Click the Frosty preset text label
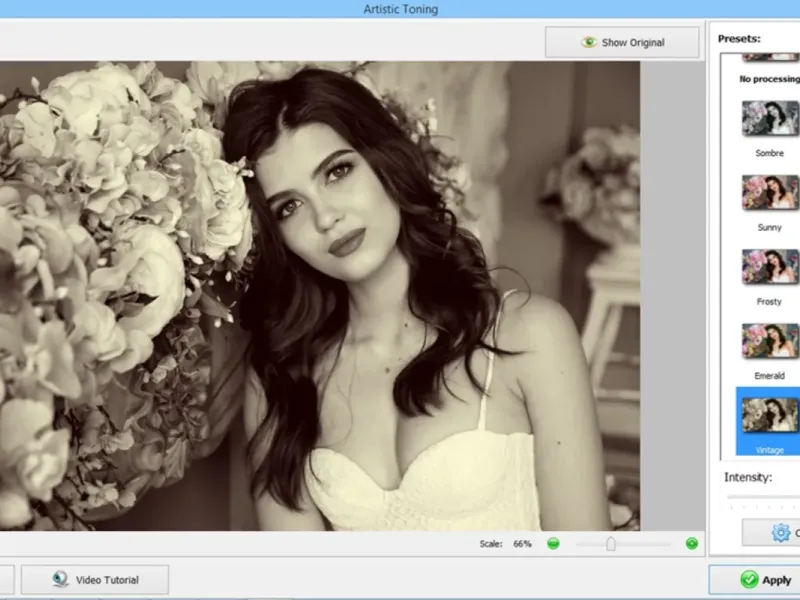The image size is (800, 600). pyautogui.click(x=769, y=302)
